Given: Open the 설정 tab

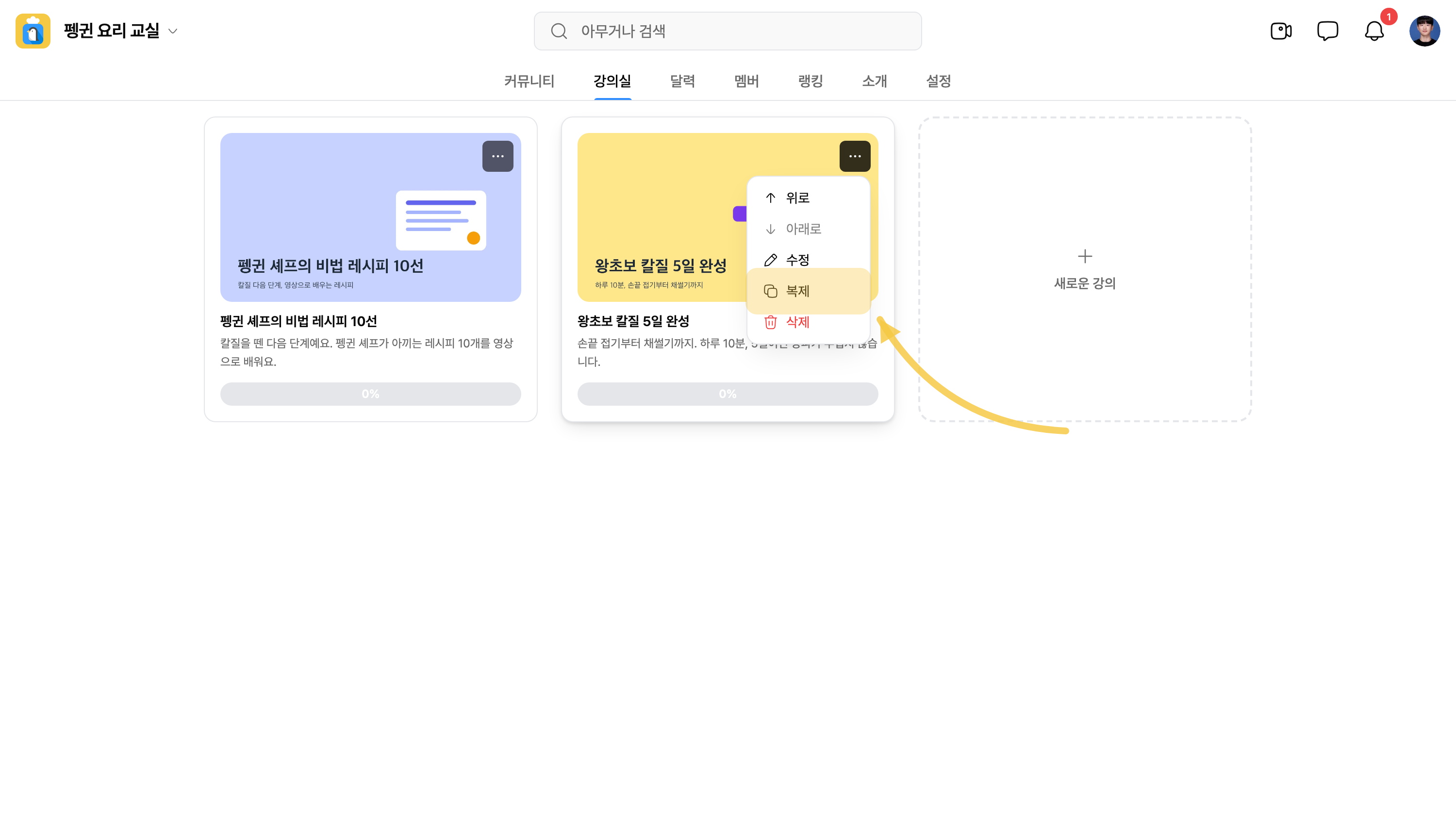Looking at the screenshot, I should pyautogui.click(x=938, y=81).
